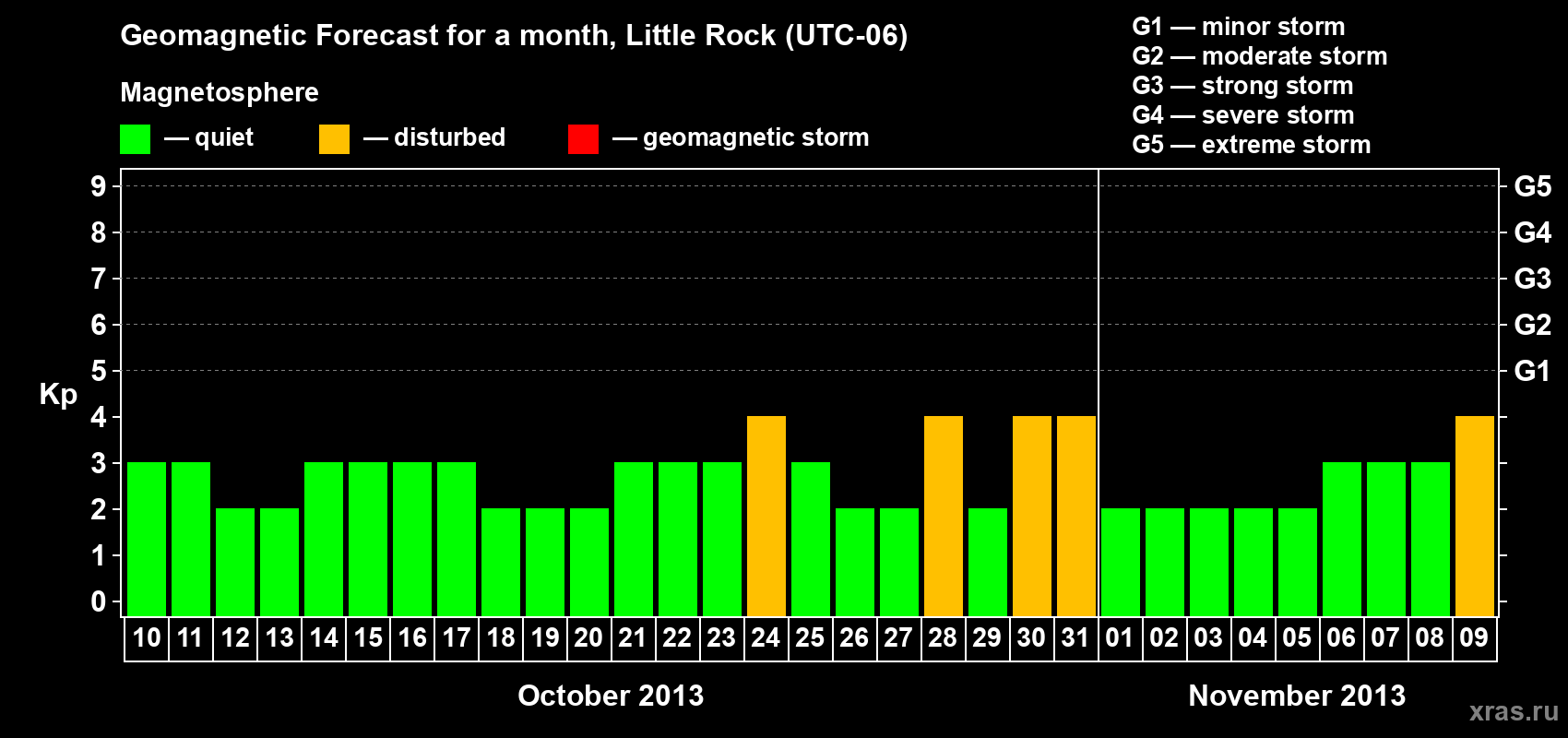Click the '— geomagnetic storm' legend text
Viewport: 1568px width, 738px height.
click(741, 137)
